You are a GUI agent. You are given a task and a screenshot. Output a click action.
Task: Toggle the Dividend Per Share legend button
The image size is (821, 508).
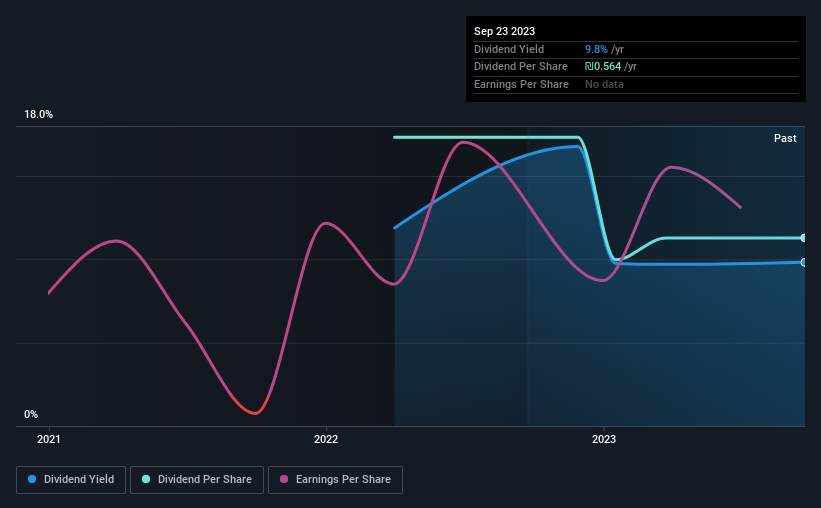pyautogui.click(x=197, y=479)
